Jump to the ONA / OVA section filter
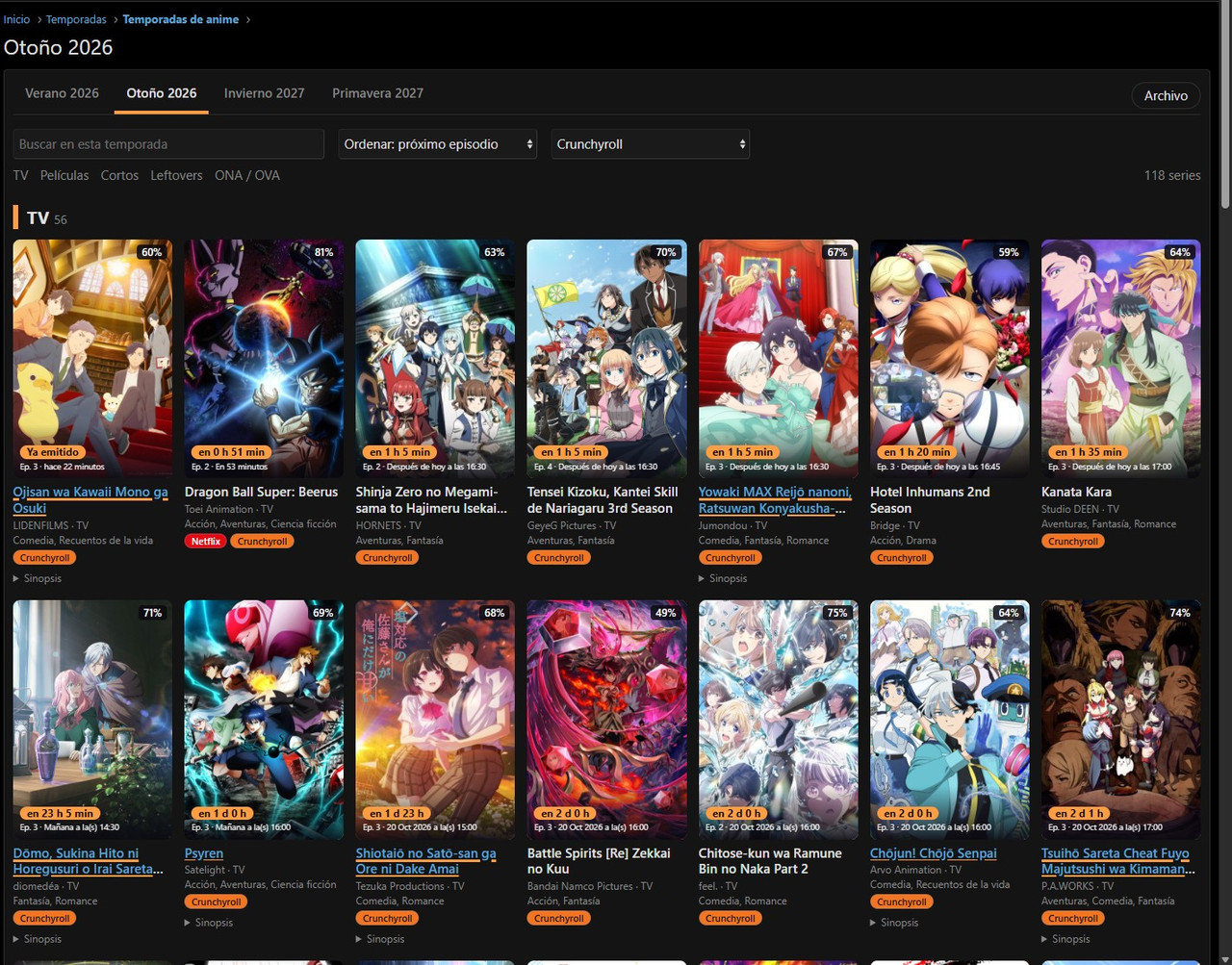 point(247,175)
